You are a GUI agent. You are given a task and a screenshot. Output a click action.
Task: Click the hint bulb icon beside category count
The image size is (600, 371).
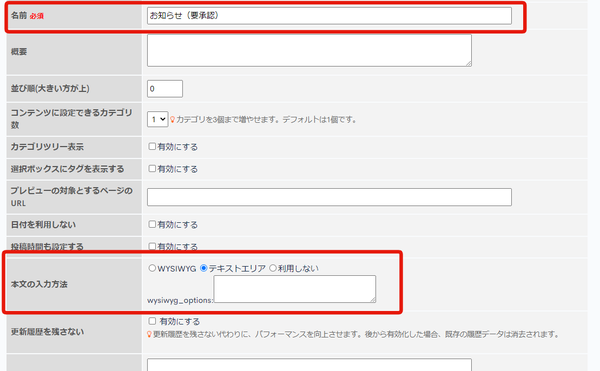[173, 120]
